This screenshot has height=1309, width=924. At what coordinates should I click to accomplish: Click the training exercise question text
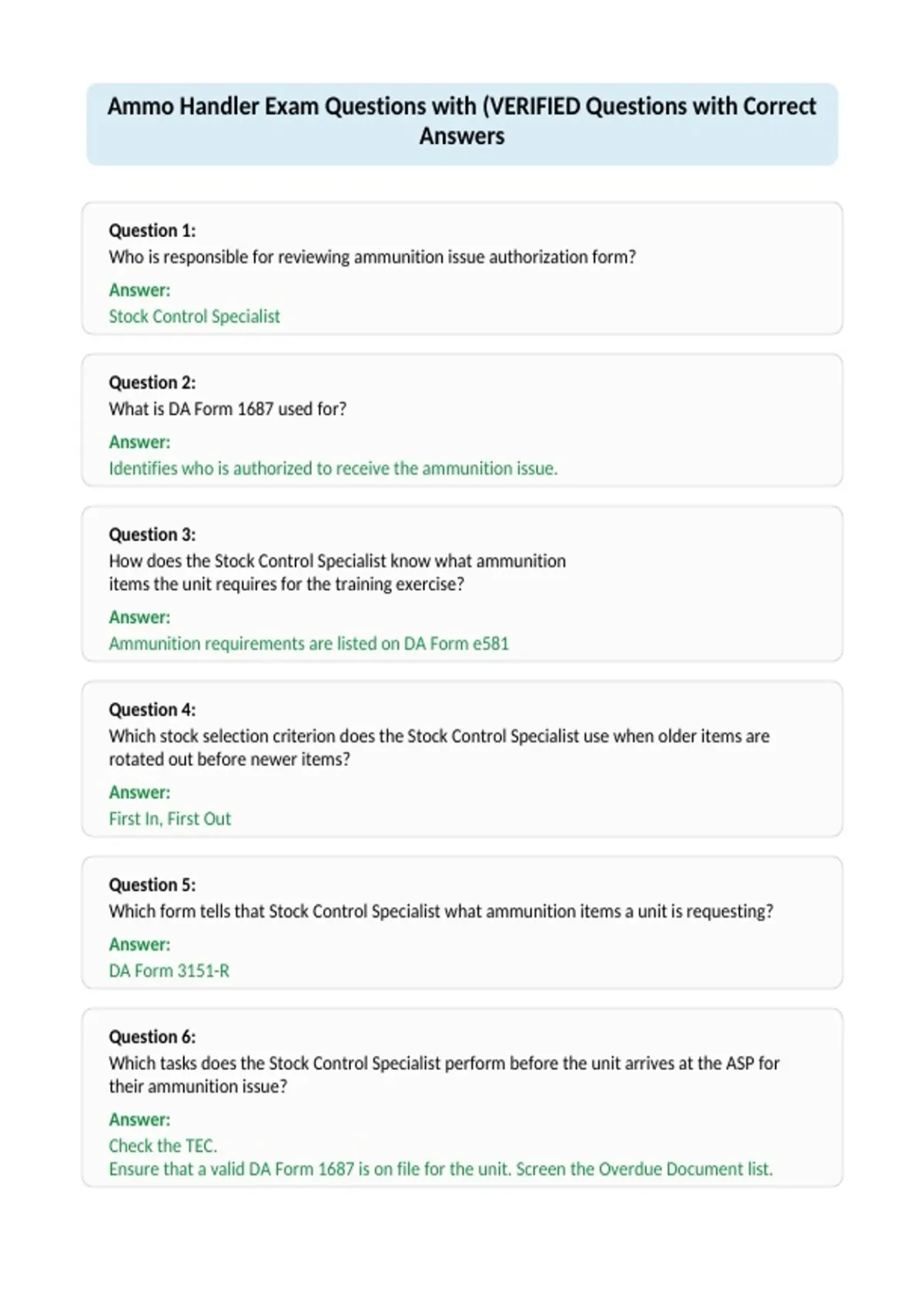tap(337, 572)
